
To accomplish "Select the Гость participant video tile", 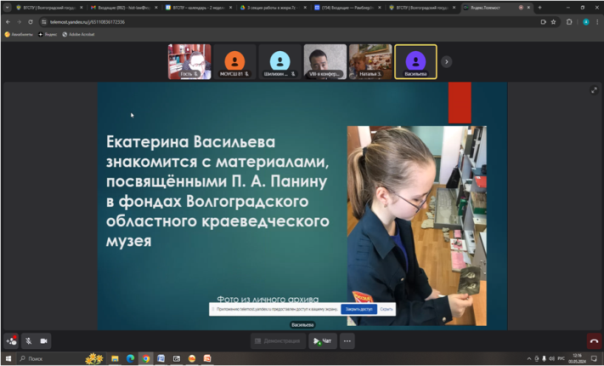I will pyautogui.click(x=190, y=62).
